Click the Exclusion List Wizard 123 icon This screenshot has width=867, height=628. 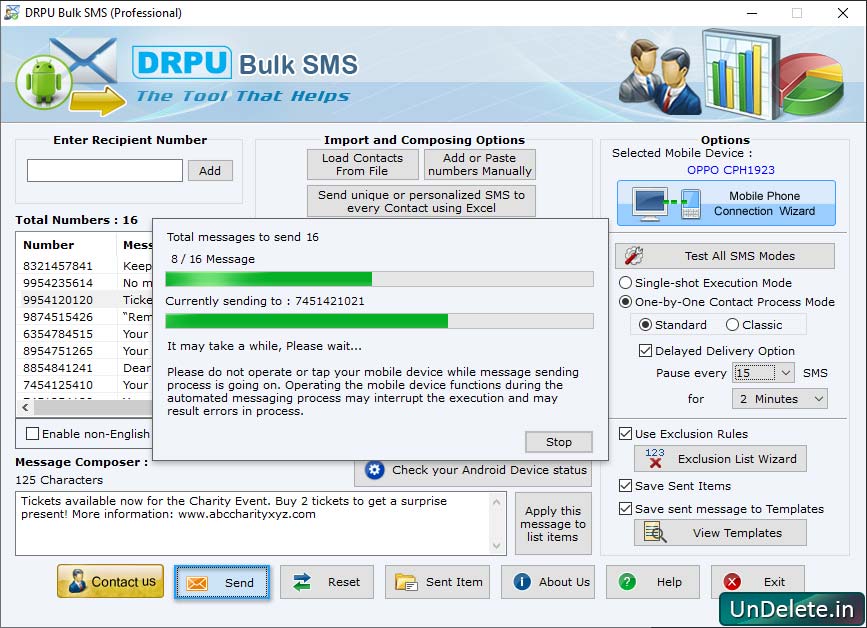coord(655,458)
